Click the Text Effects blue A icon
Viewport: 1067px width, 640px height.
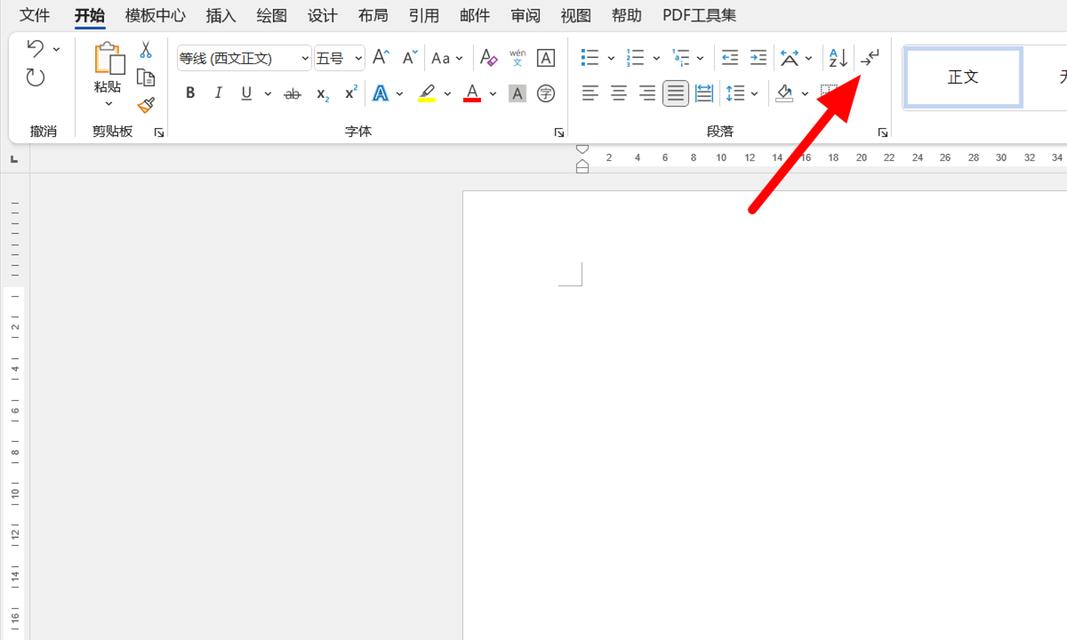click(x=380, y=93)
